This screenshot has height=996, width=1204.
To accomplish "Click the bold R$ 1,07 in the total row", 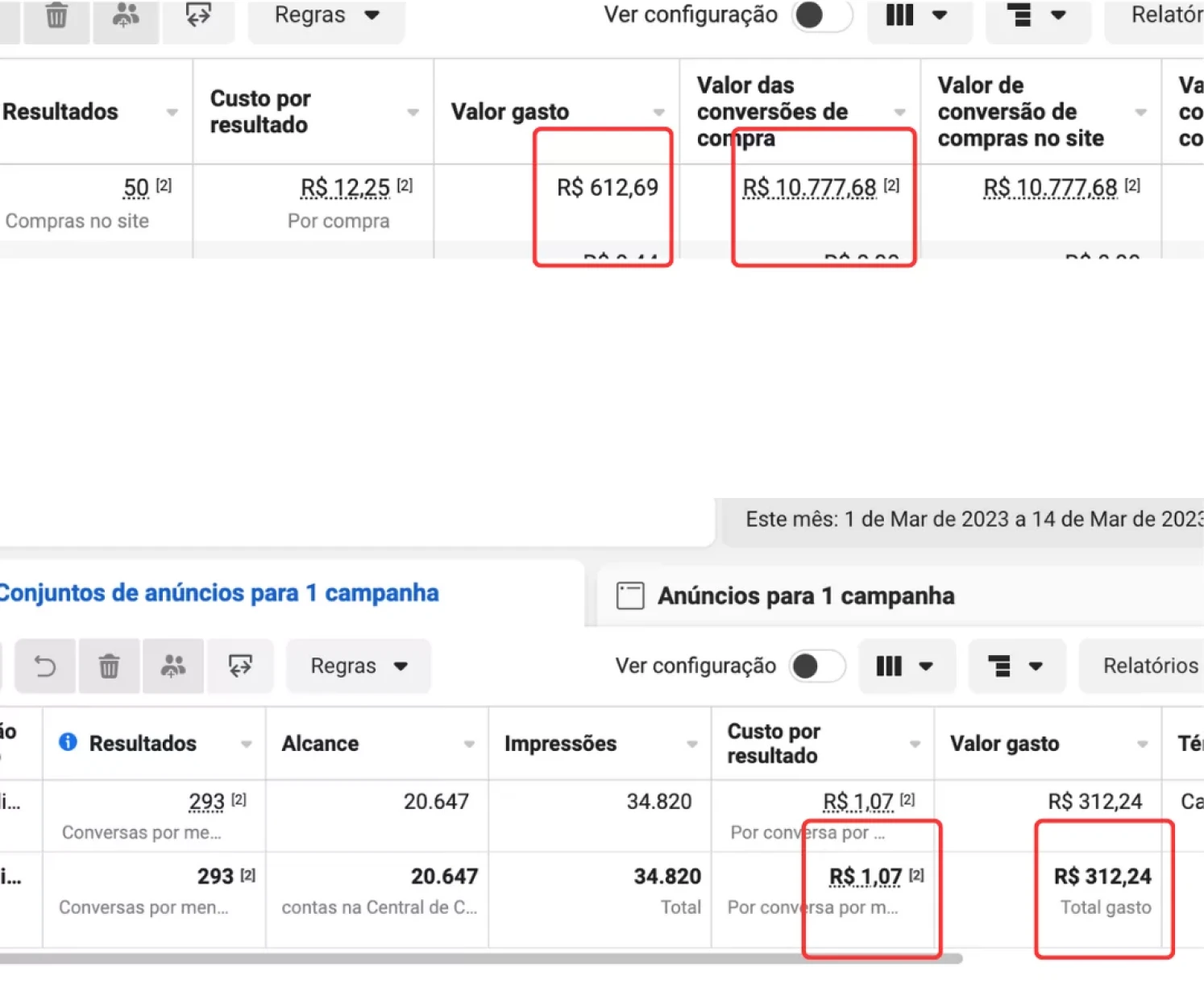I will tap(866, 876).
